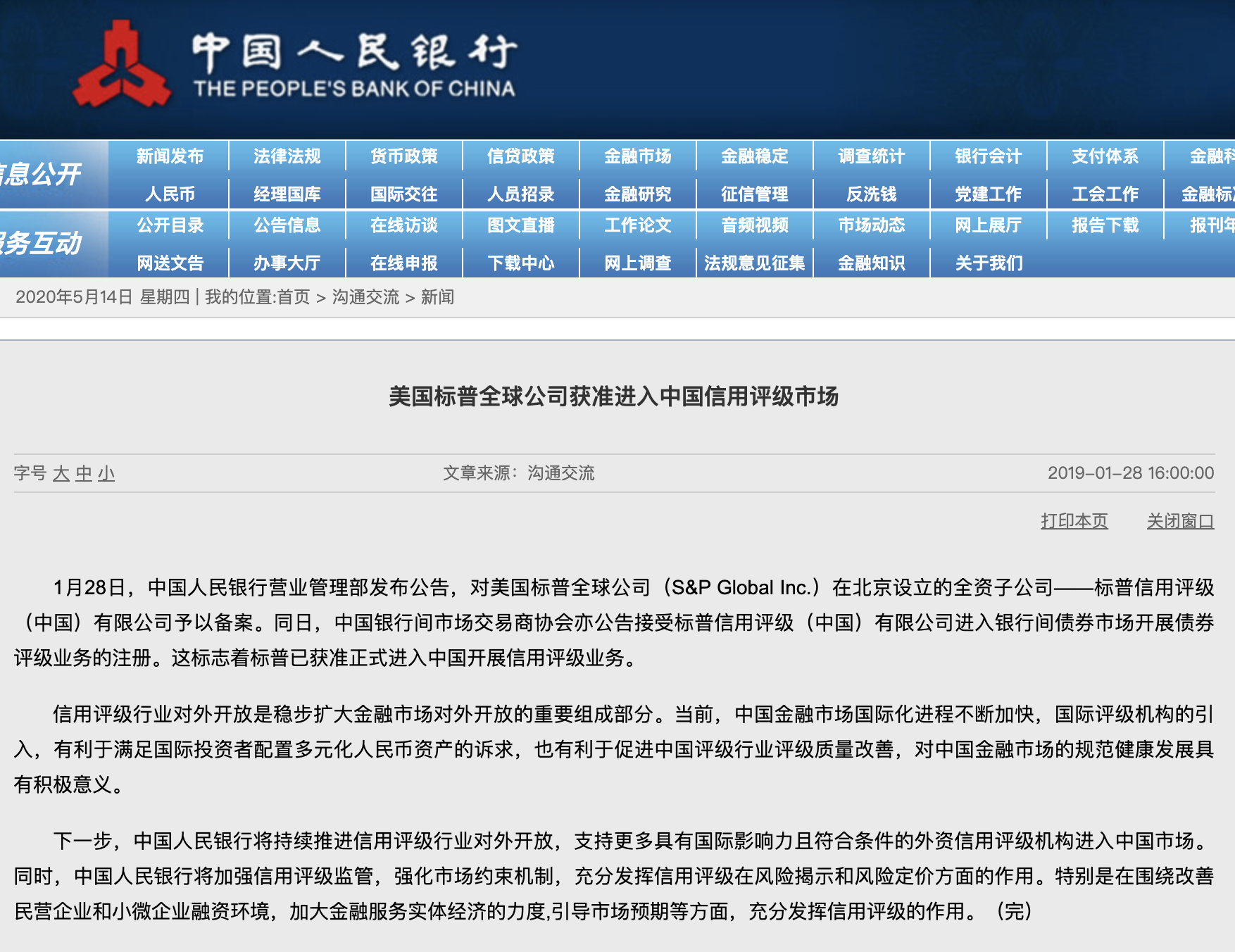Click 首页 in the breadcrumb
1235x952 pixels.
coord(294,297)
